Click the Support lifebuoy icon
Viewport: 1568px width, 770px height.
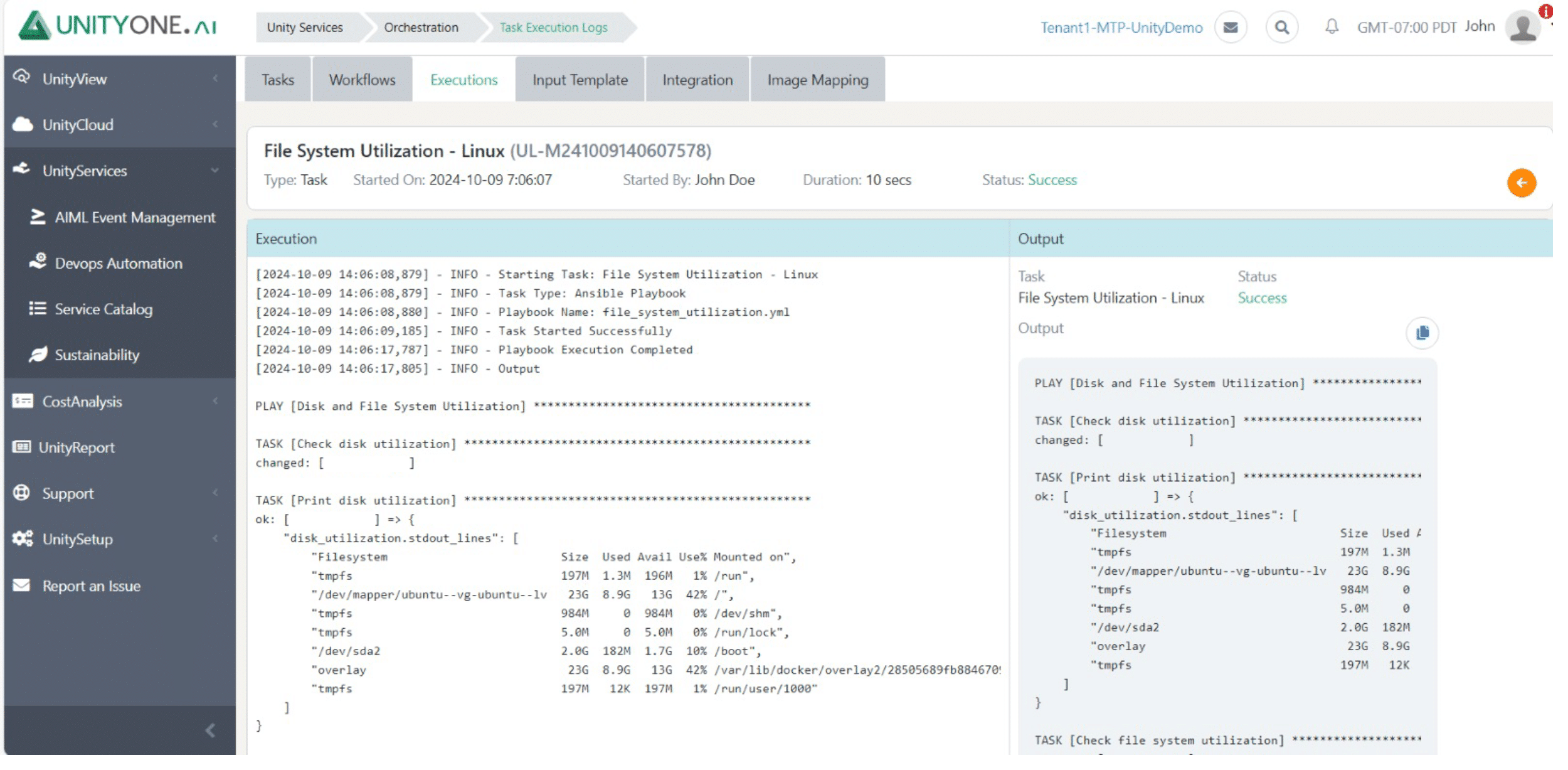coord(22,493)
